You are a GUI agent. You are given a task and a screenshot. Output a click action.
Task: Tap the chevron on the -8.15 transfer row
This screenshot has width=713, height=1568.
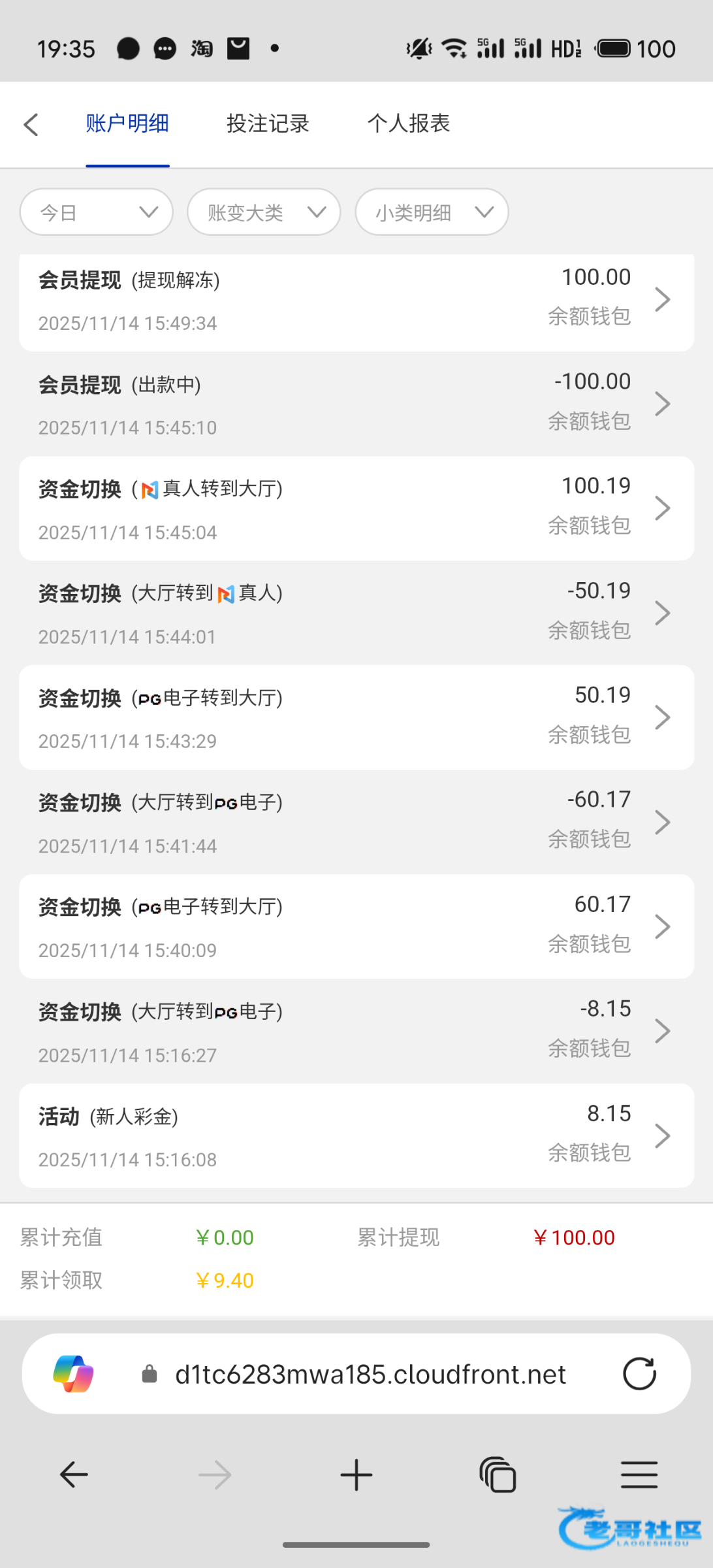pyautogui.click(x=663, y=1031)
